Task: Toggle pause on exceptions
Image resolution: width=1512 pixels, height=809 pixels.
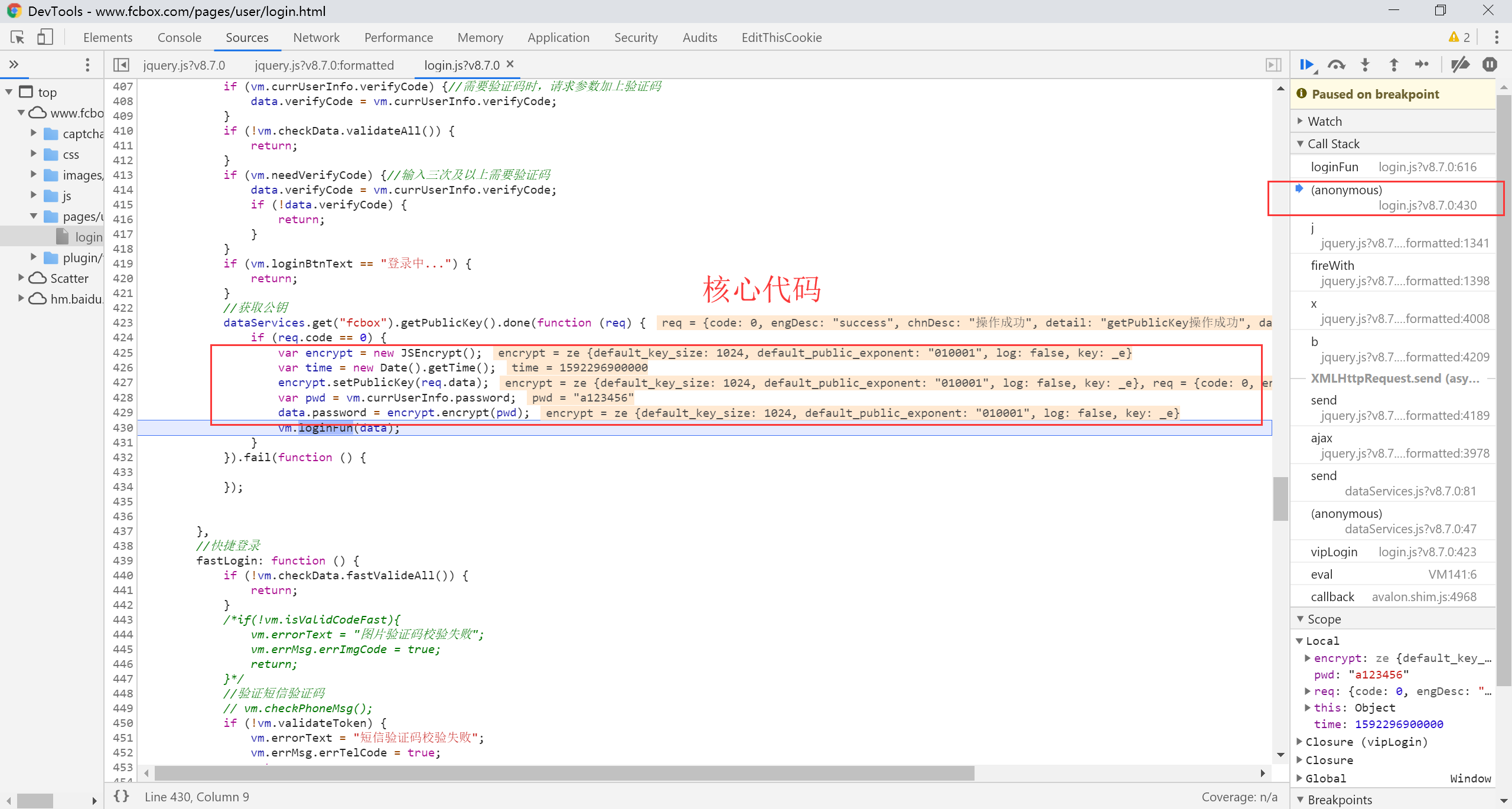Action: coord(1490,65)
